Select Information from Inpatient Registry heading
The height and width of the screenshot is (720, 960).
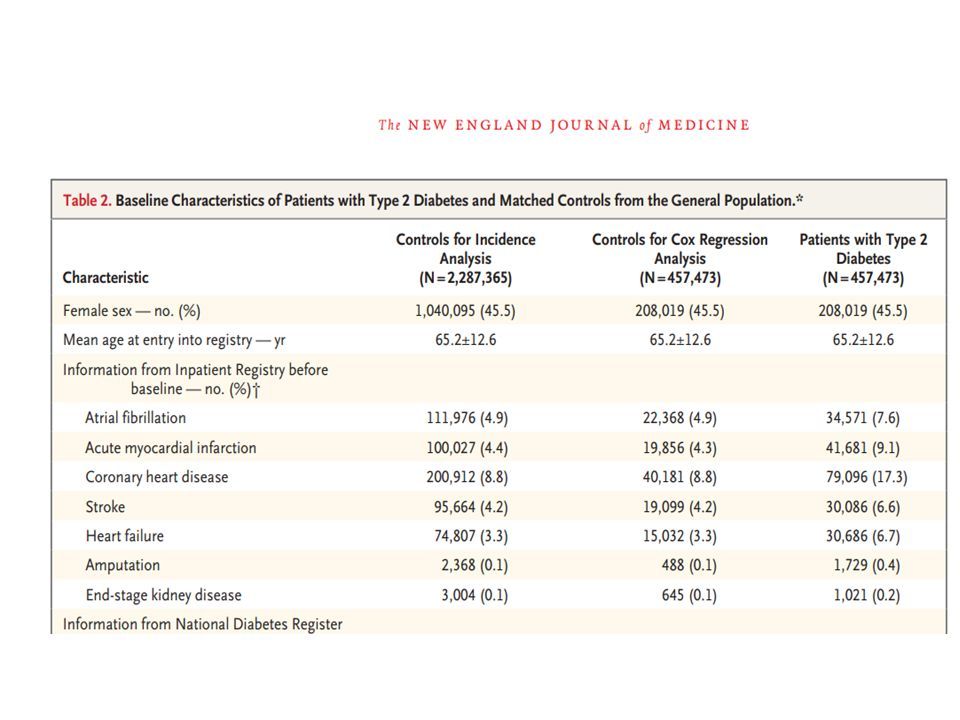[195, 380]
